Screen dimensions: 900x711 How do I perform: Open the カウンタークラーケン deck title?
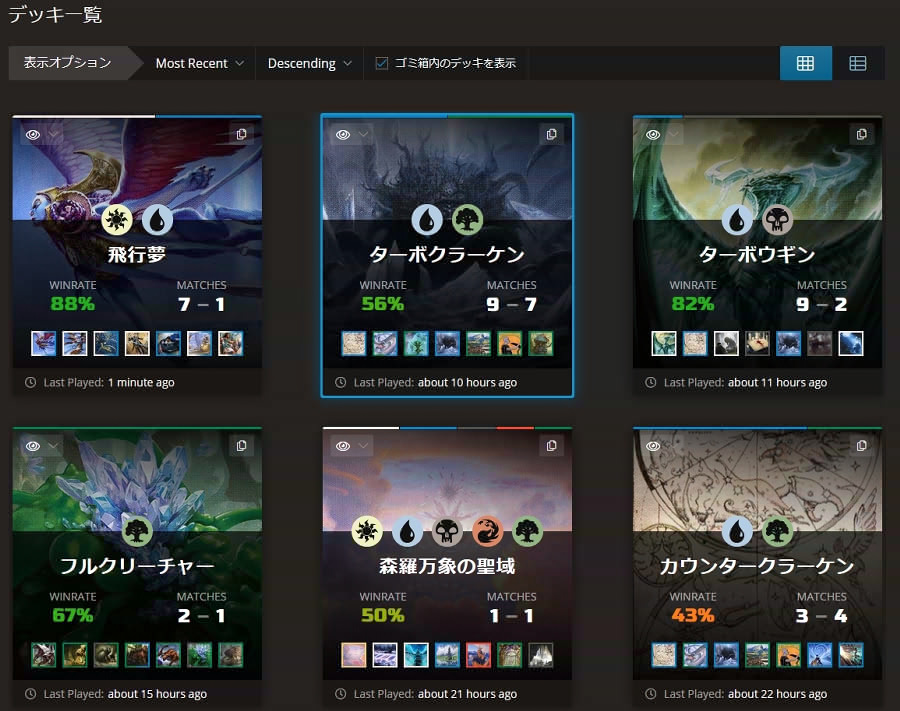click(x=757, y=566)
